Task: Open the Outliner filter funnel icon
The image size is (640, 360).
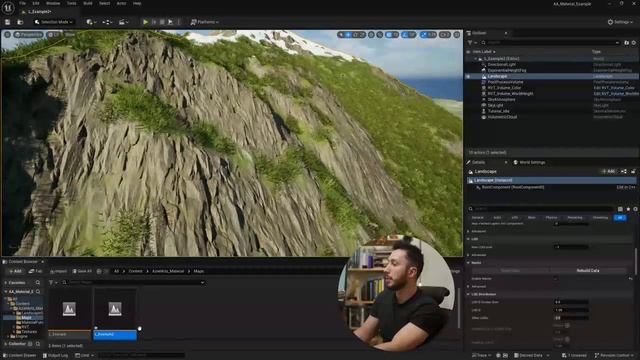Action: tap(471, 42)
